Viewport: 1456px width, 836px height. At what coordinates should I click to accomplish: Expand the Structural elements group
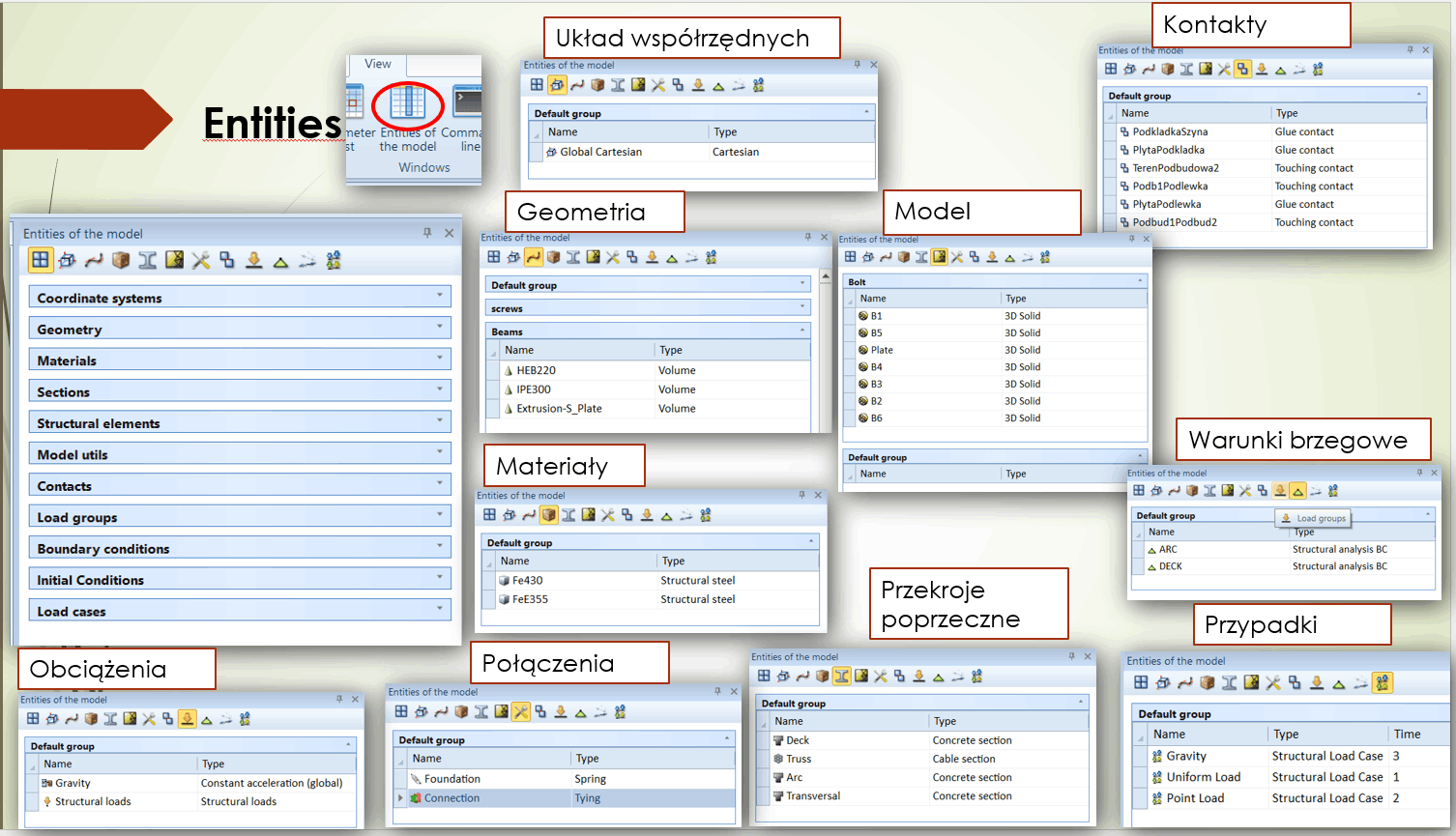[439, 422]
